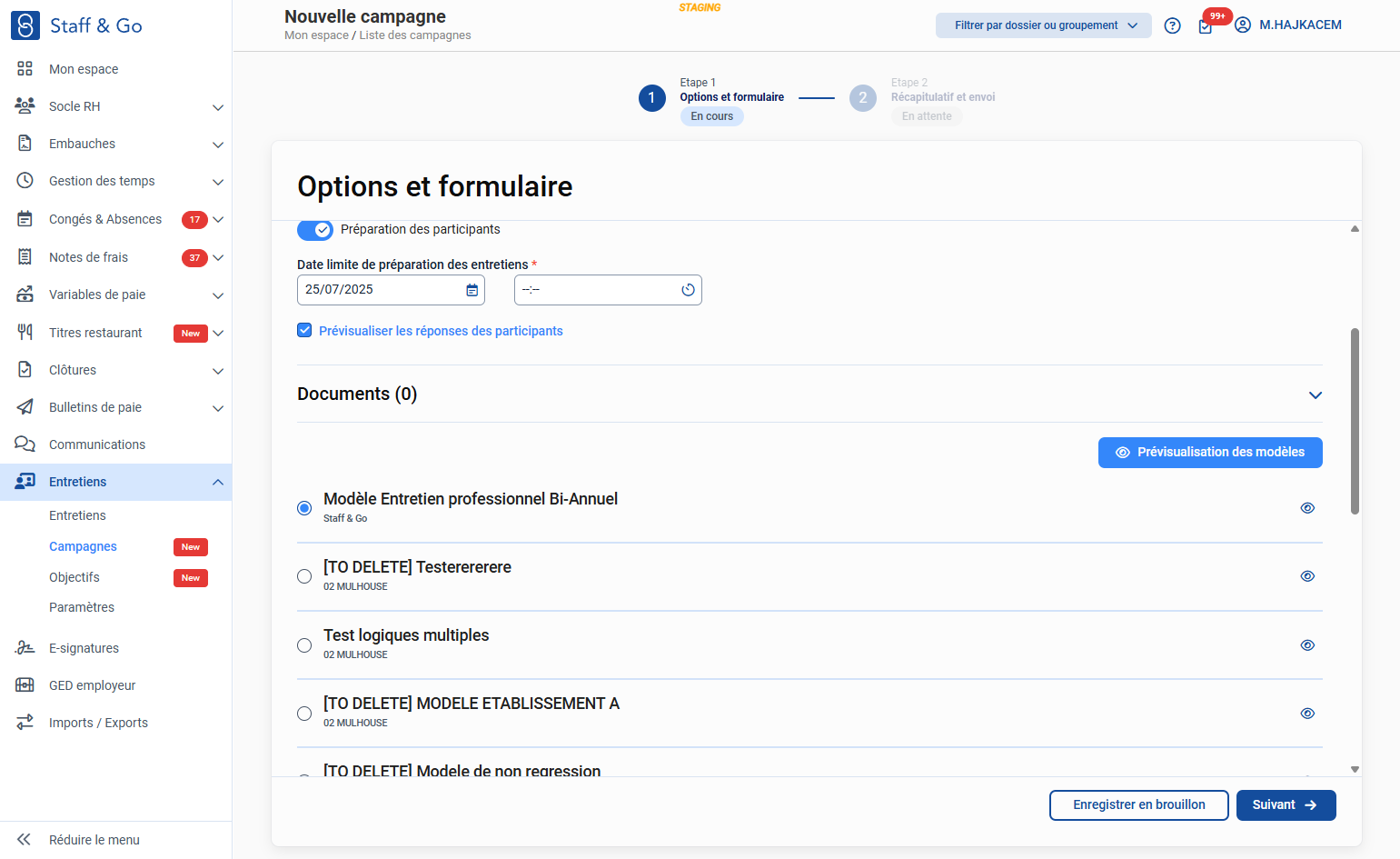This screenshot has height=859, width=1400.
Task: Click Enregistrer en brouillon button
Action: [1139, 805]
